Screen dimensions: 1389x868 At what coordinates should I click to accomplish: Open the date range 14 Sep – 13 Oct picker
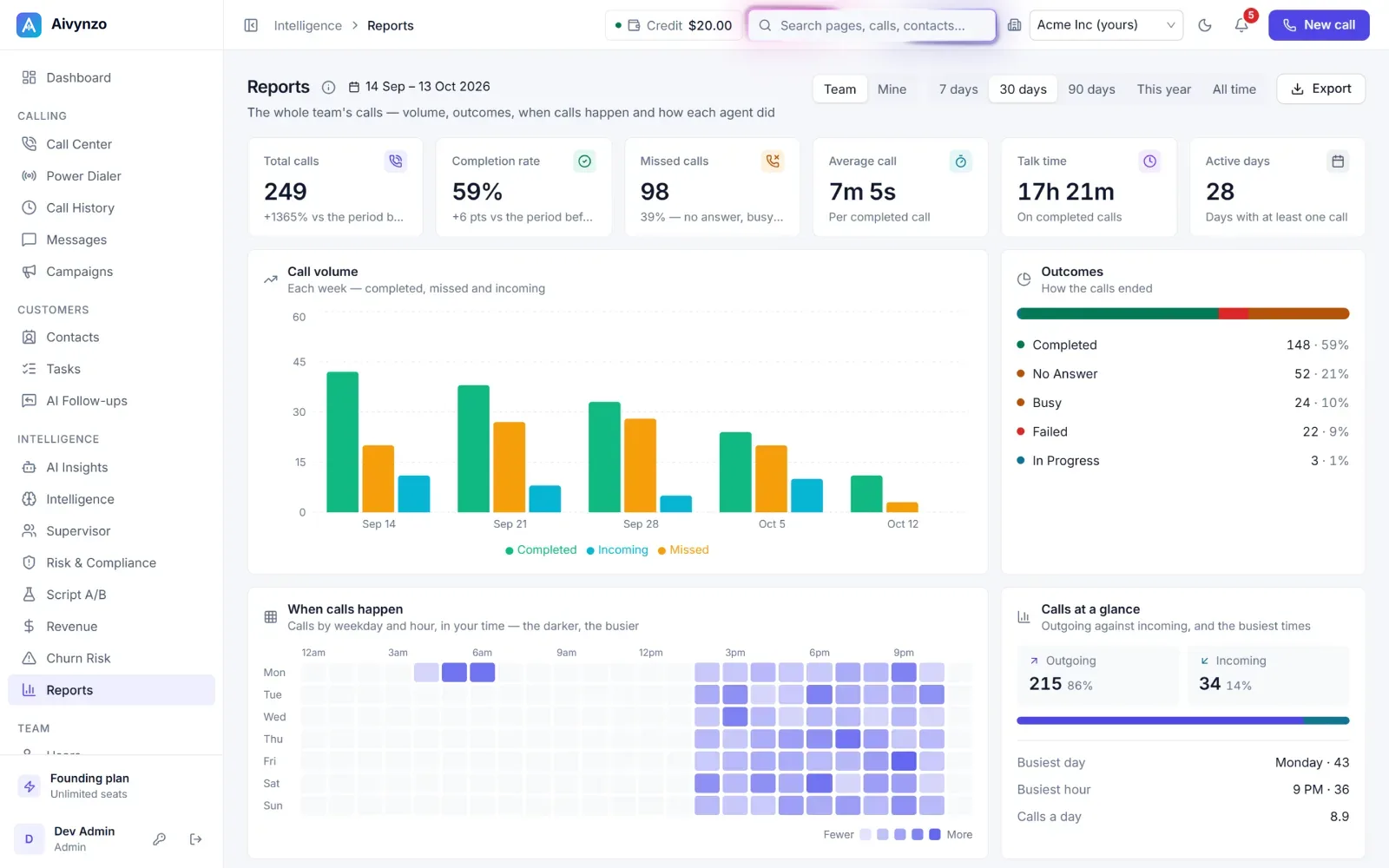tap(419, 87)
